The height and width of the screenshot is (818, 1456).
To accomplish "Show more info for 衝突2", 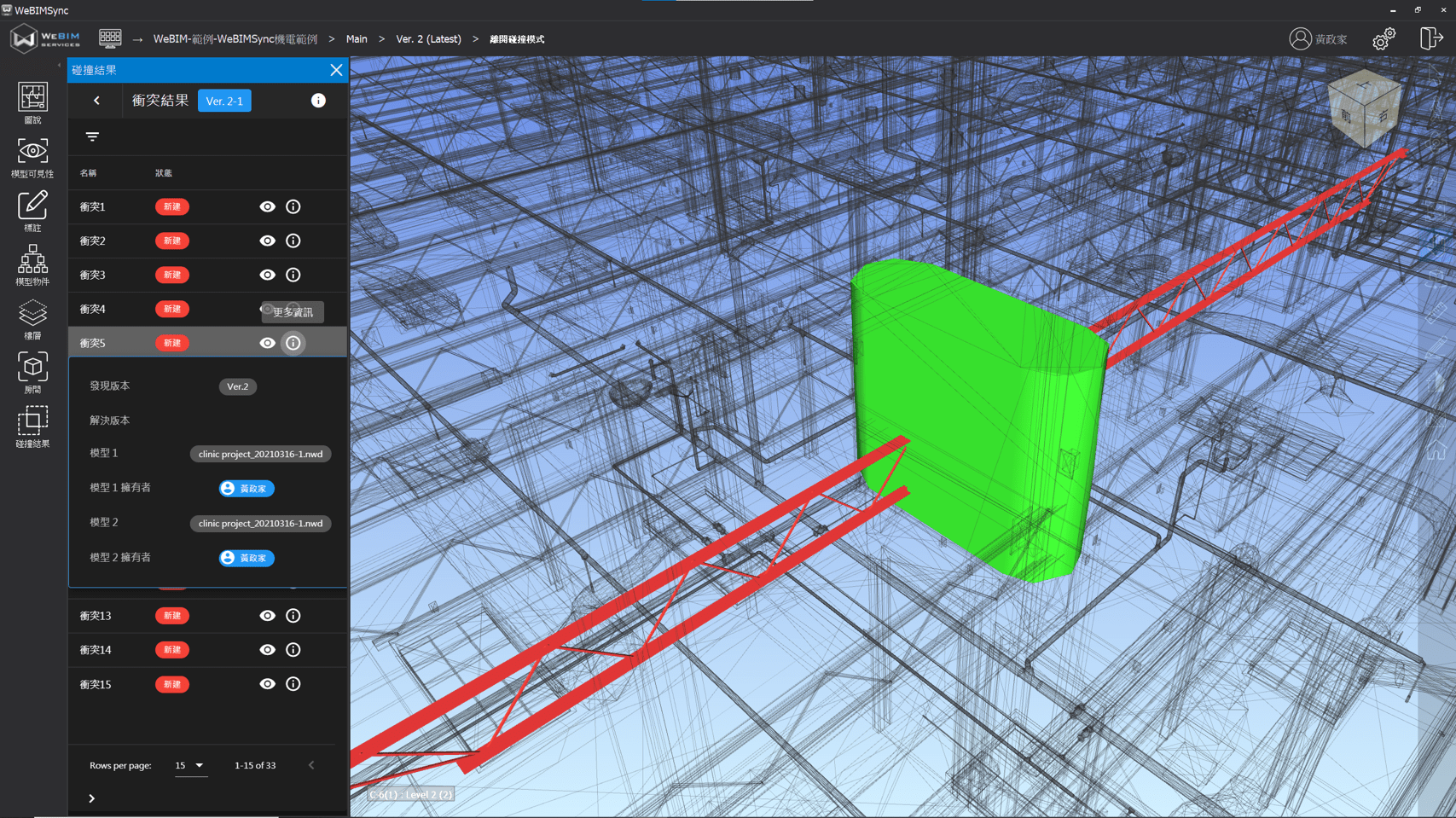I will point(293,241).
